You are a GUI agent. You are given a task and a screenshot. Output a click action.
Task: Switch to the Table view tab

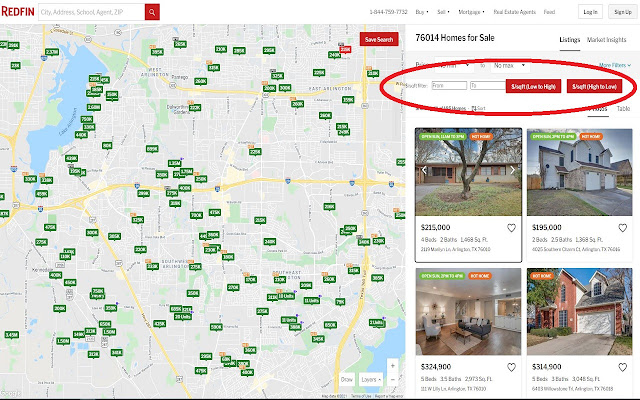tap(623, 109)
